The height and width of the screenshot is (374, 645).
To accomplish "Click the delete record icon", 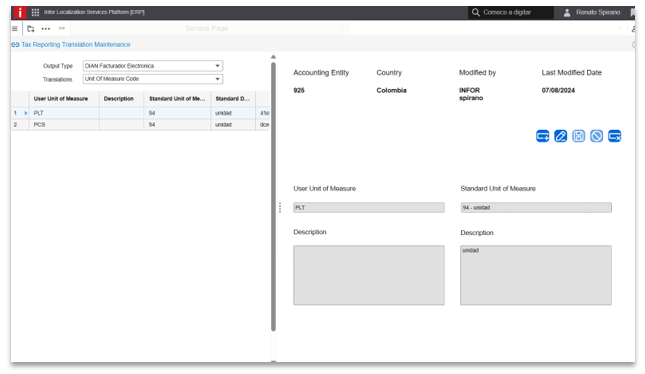I will coord(615,136).
